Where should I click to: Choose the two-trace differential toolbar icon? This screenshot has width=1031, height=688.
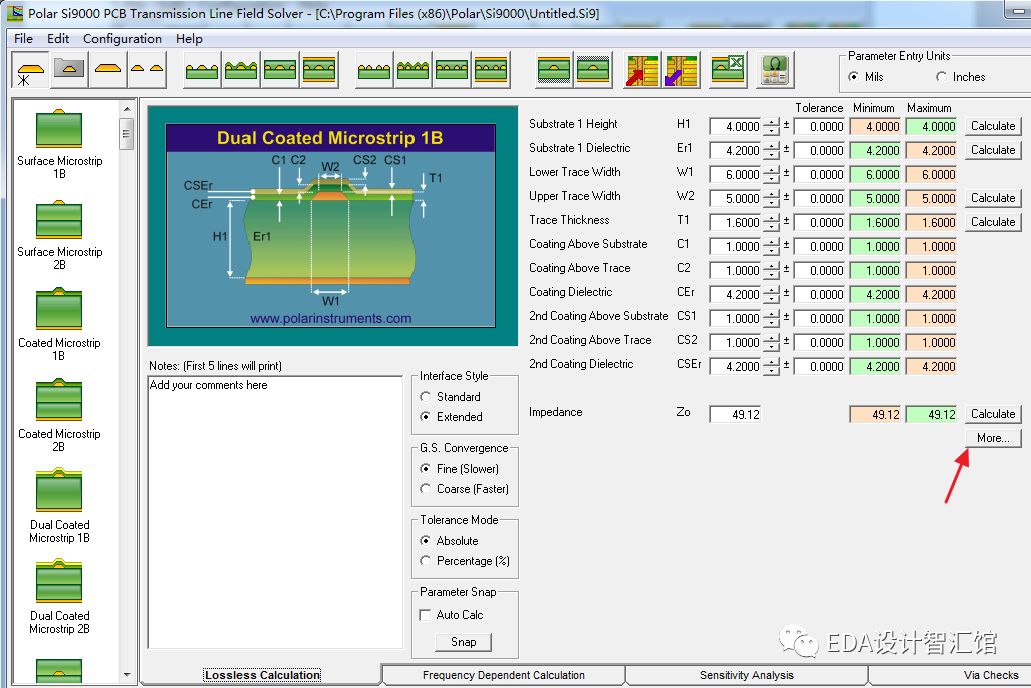[147, 68]
